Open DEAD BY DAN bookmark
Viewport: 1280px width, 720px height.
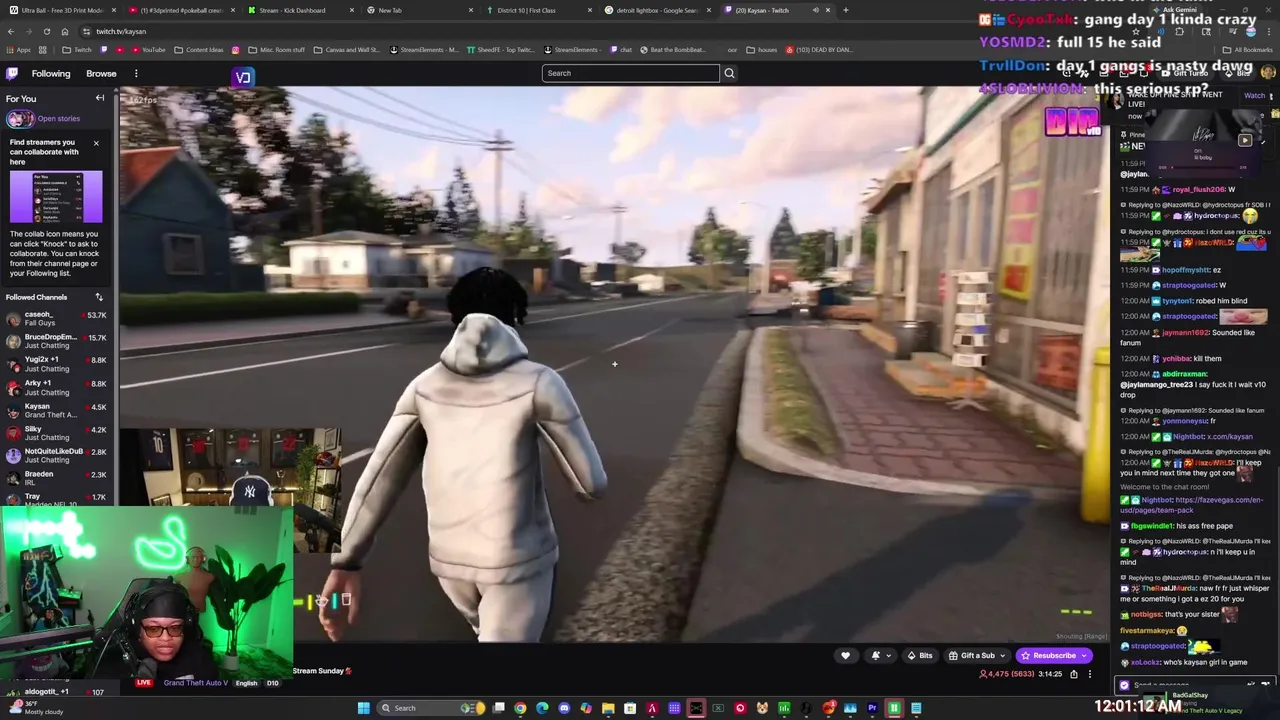819,50
